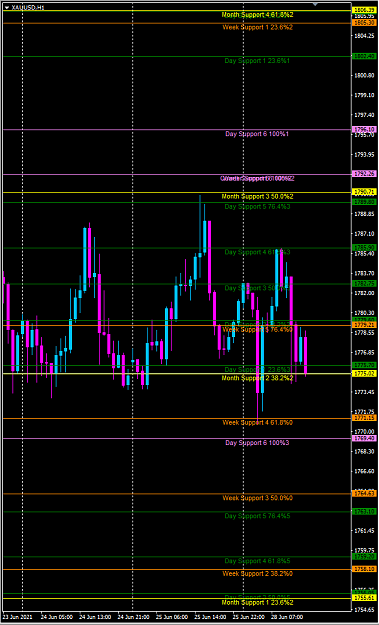379x625 pixels.
Task: Click the XAUUSD,H1 chart title text
Action: pos(28,7)
